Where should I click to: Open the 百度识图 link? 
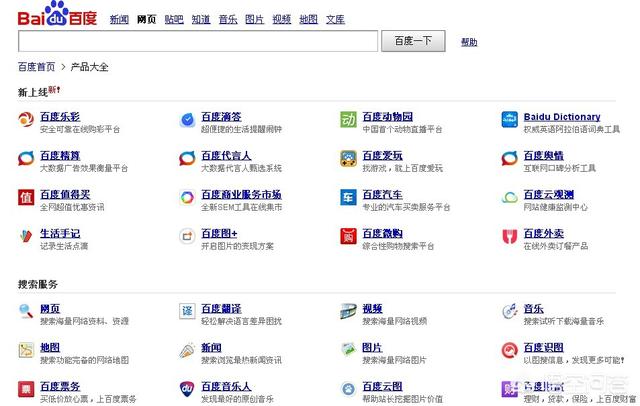(544, 348)
